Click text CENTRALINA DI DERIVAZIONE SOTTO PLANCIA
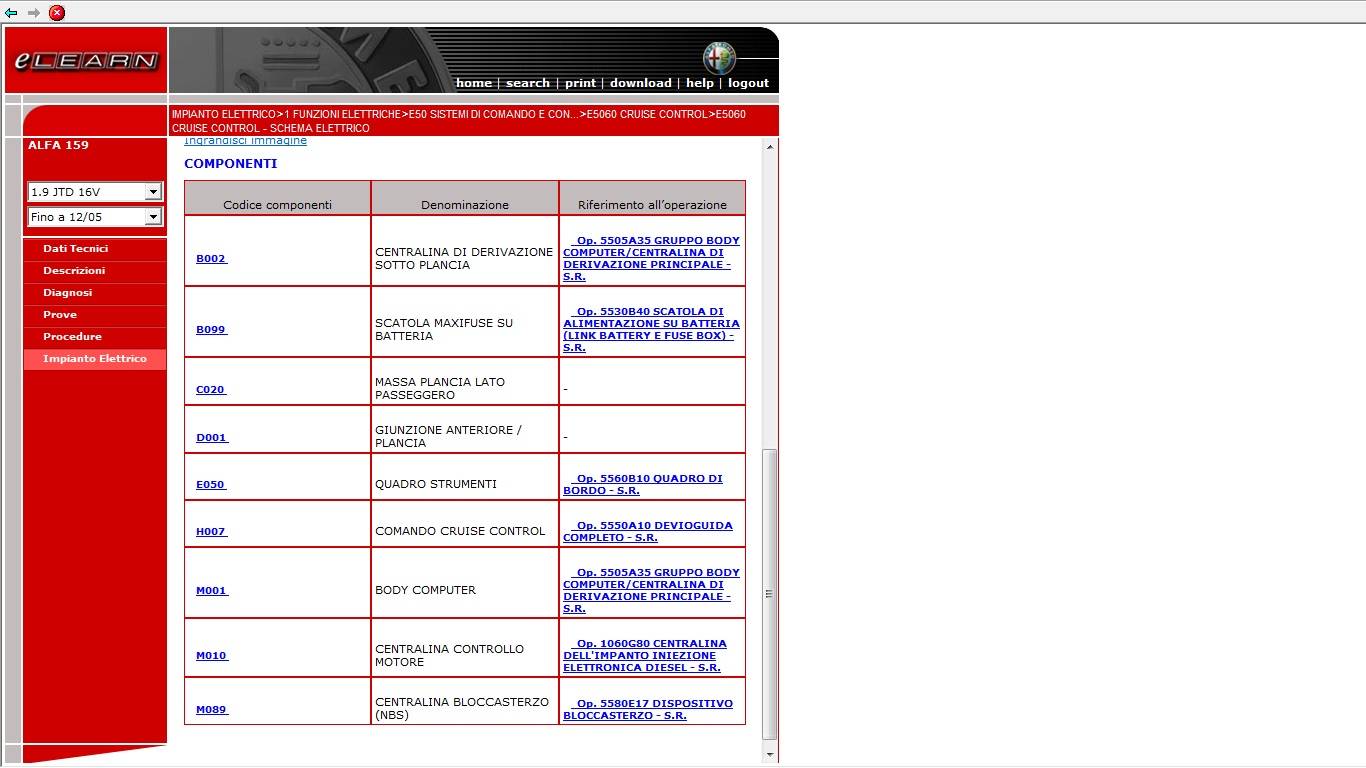 point(464,258)
